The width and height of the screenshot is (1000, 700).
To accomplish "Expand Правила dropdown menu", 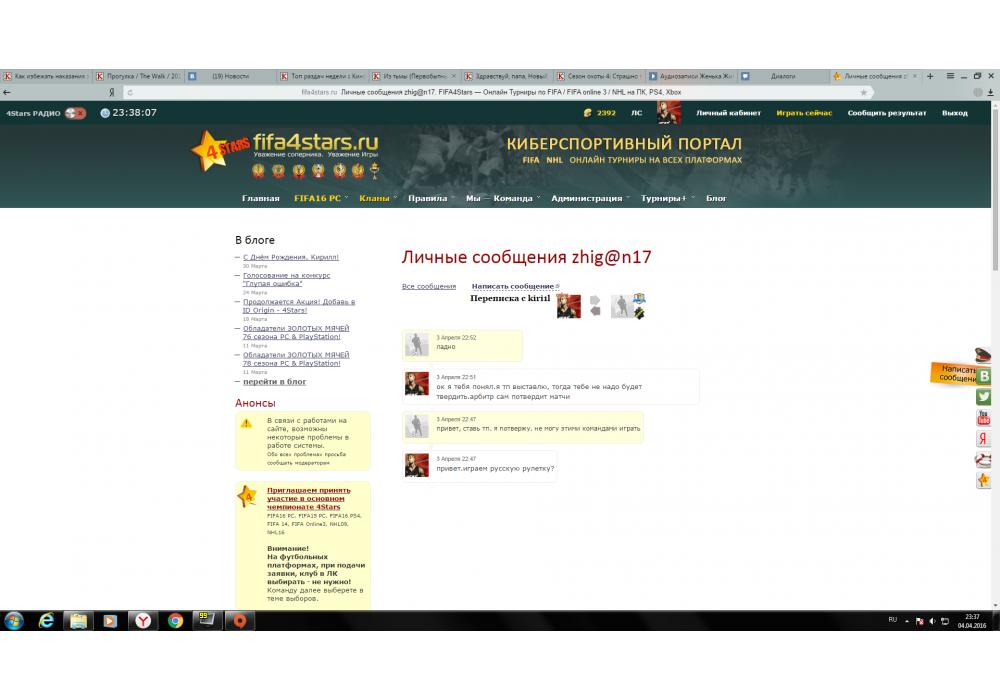I will pos(431,198).
